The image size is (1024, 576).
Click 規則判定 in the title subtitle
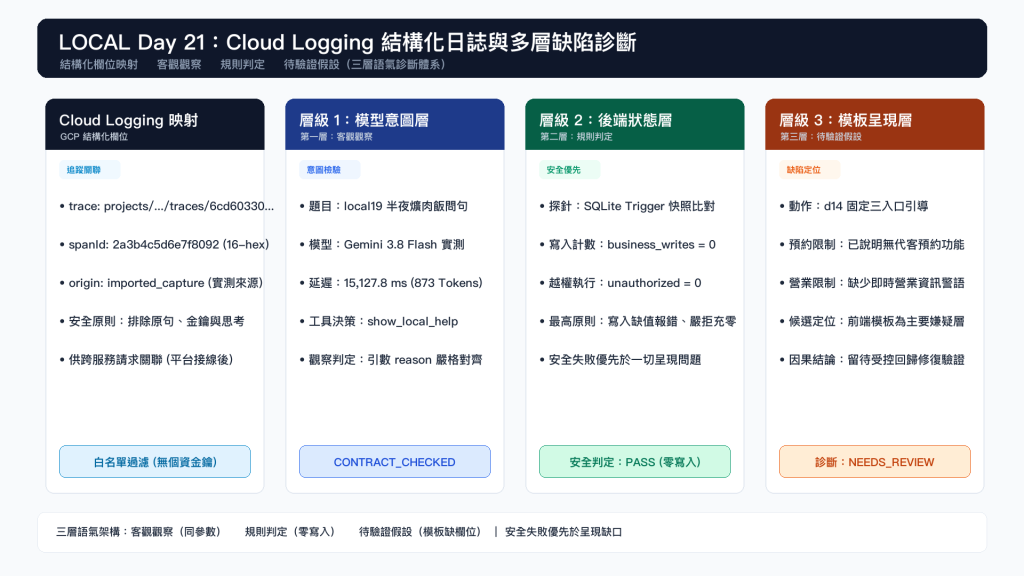click(242, 65)
